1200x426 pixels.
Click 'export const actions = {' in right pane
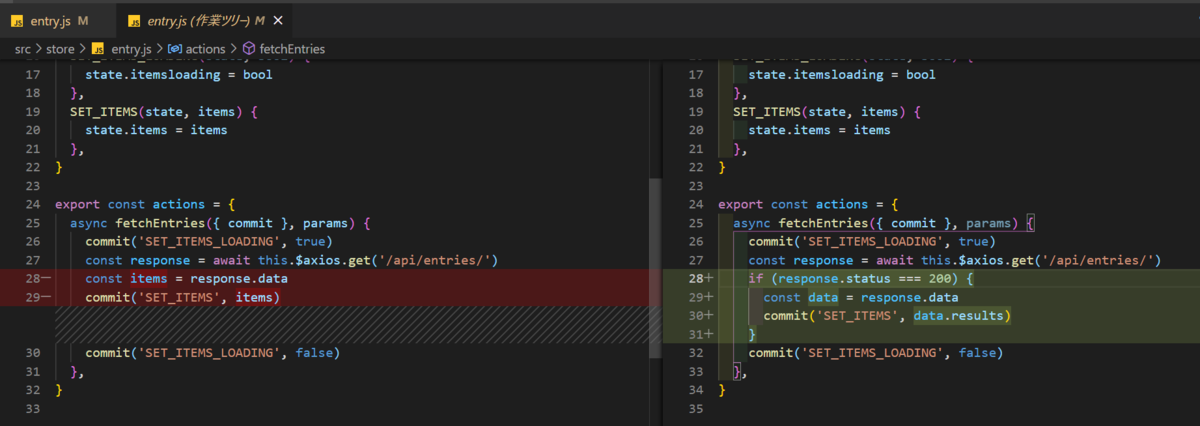point(808,204)
